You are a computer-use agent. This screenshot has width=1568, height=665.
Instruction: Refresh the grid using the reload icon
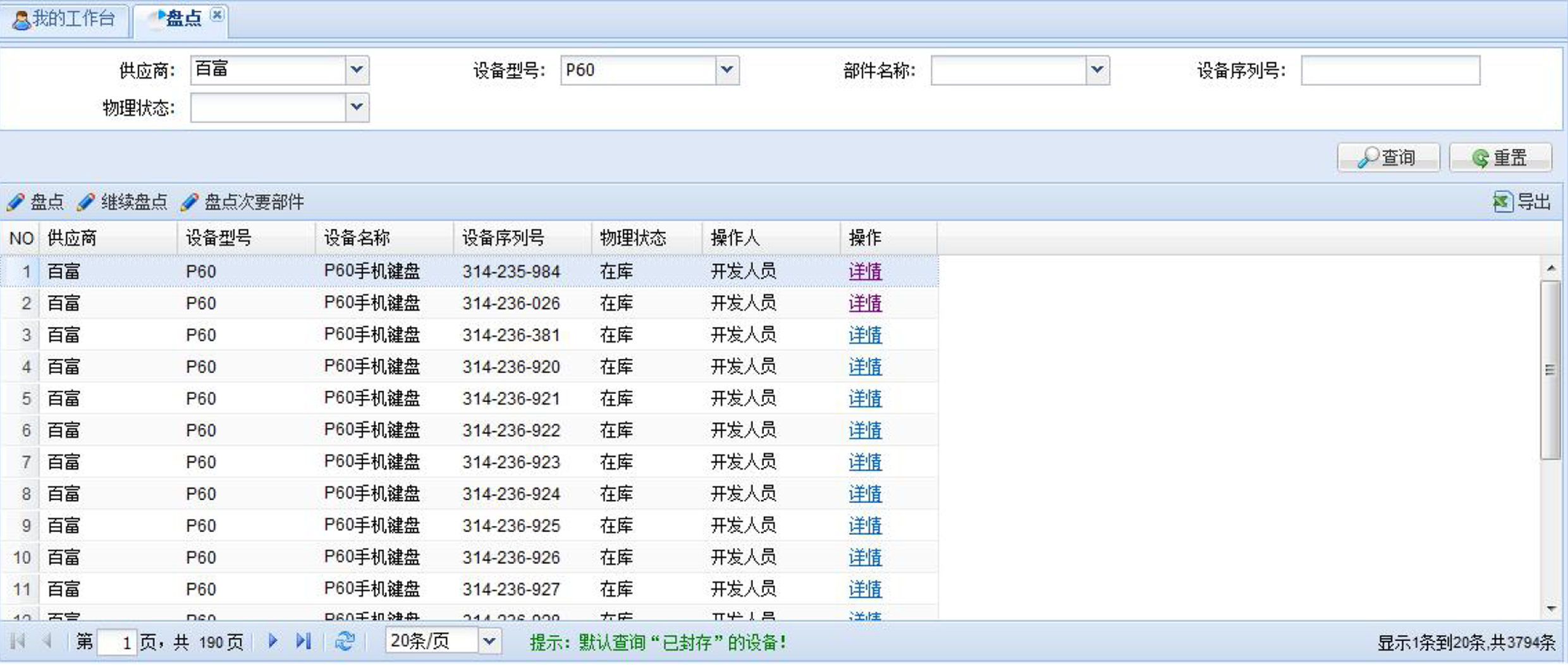[345, 642]
